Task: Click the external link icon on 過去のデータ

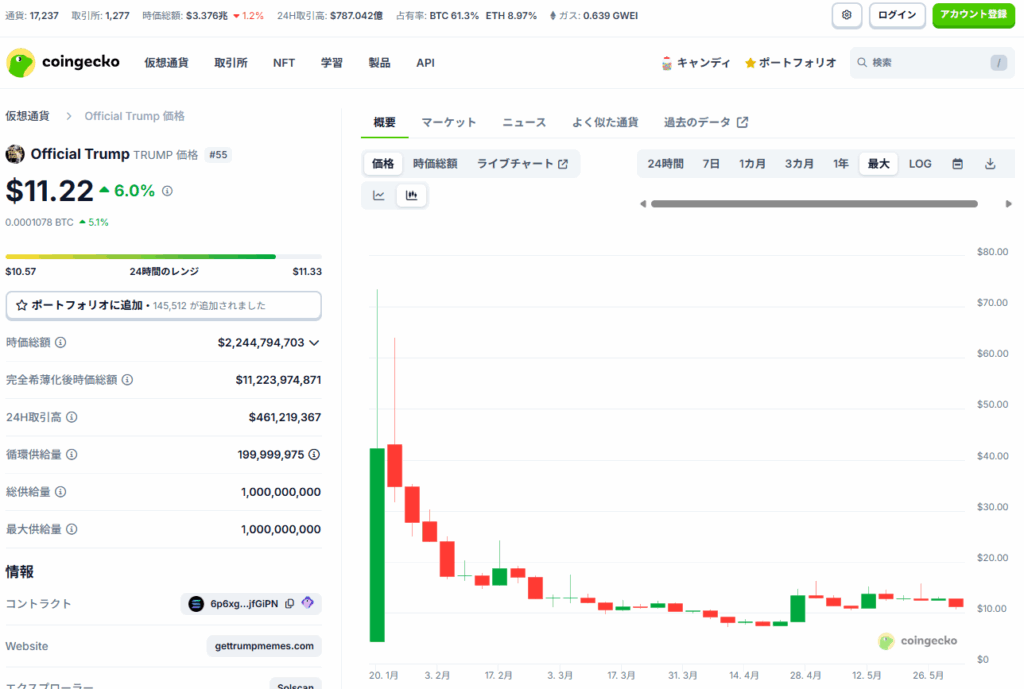Action: coord(743,122)
